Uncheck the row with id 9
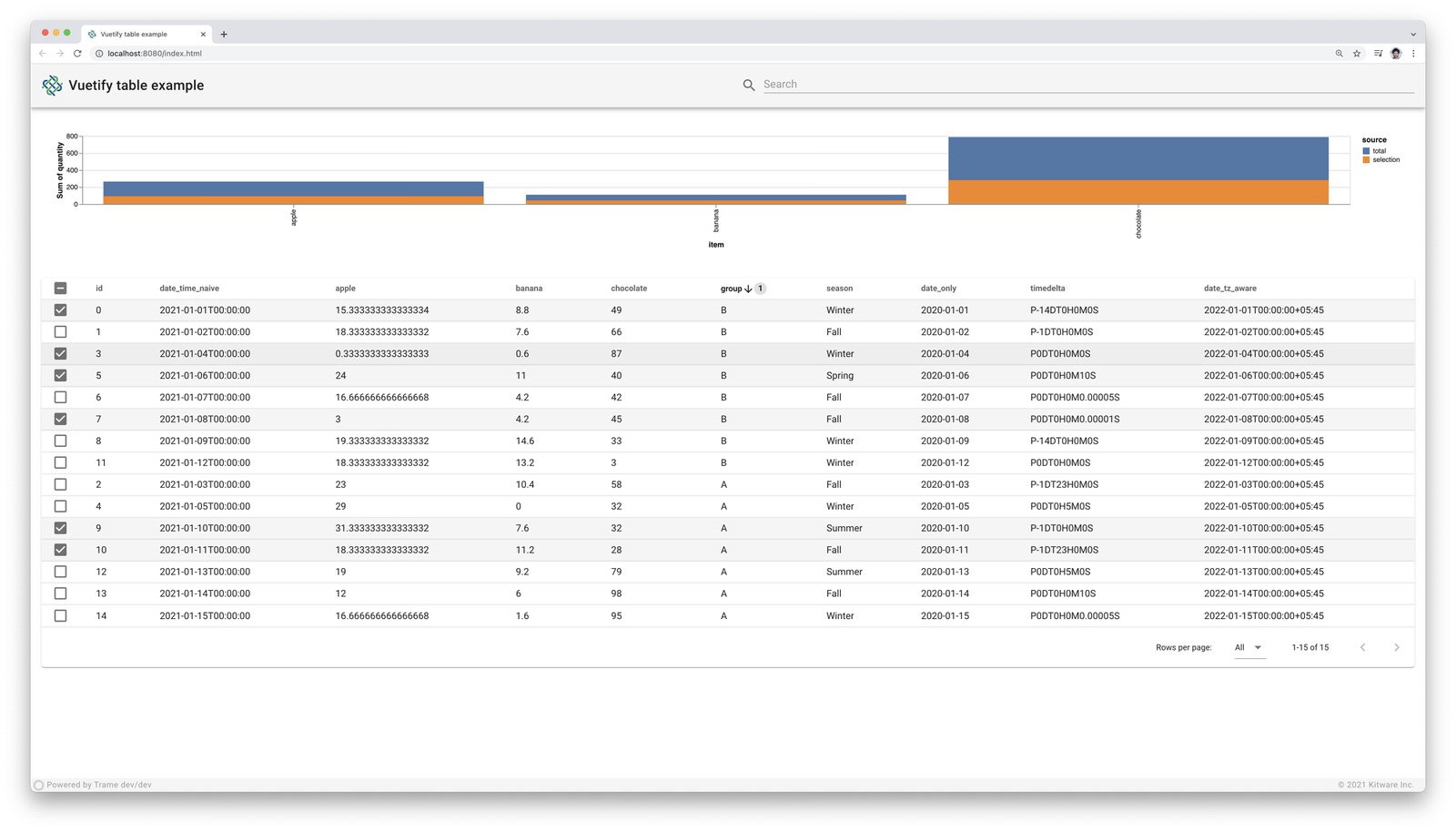 point(60,528)
